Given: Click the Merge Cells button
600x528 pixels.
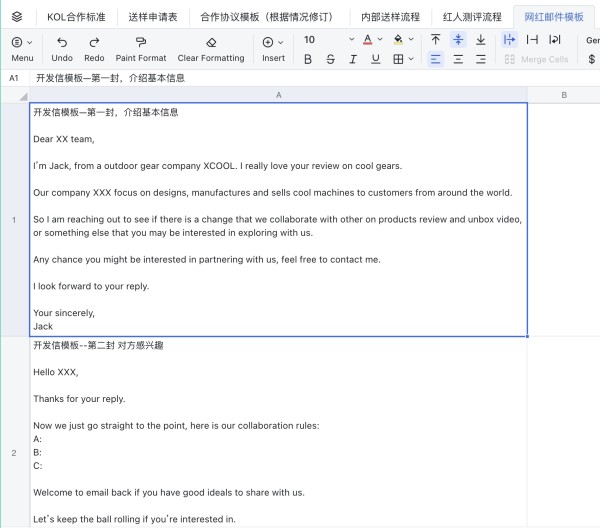Looking at the screenshot, I should pos(536,59).
